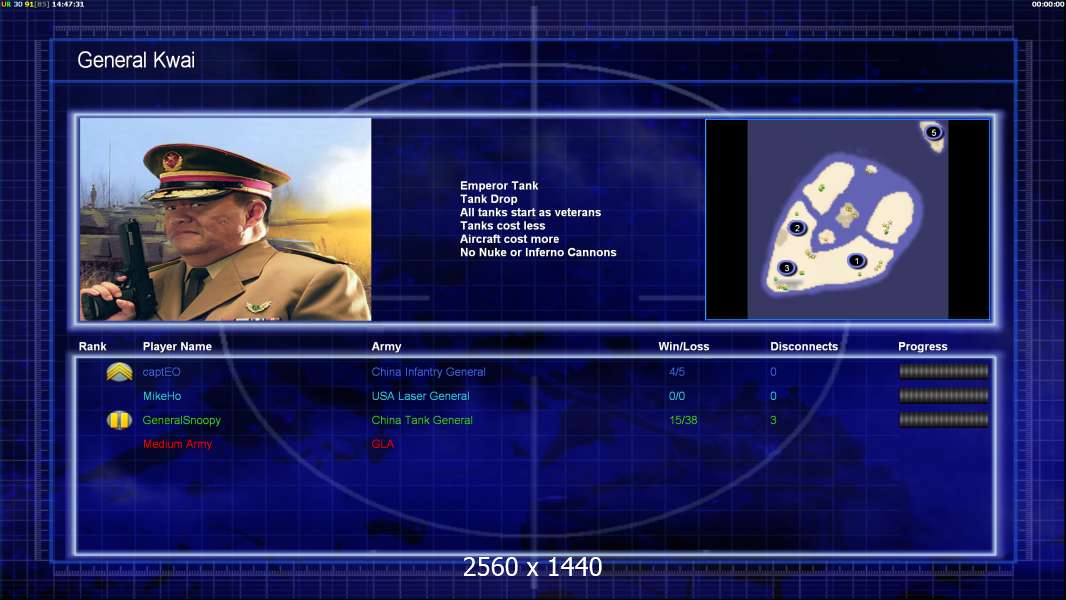Click the 14:47:31 clock readout
The height and width of the screenshot is (600, 1066).
tap(68, 4)
